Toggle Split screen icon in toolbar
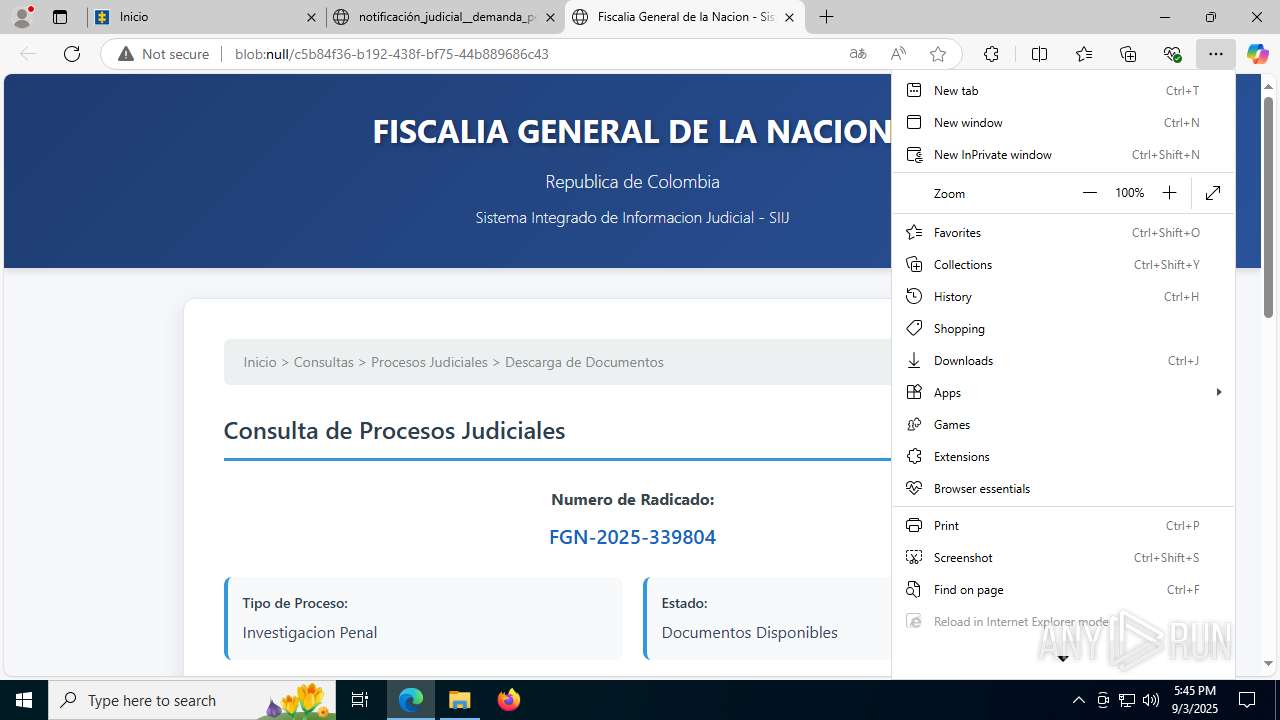The width and height of the screenshot is (1280, 720). tap(1039, 54)
